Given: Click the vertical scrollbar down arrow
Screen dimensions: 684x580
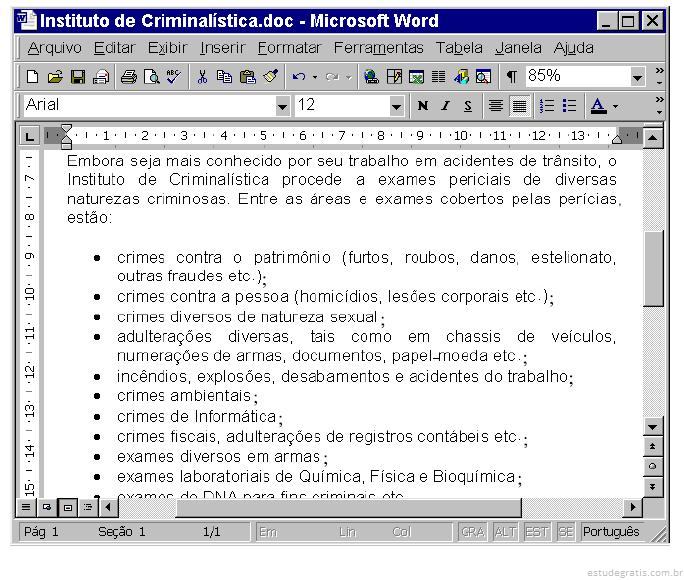Looking at the screenshot, I should (x=653, y=426).
